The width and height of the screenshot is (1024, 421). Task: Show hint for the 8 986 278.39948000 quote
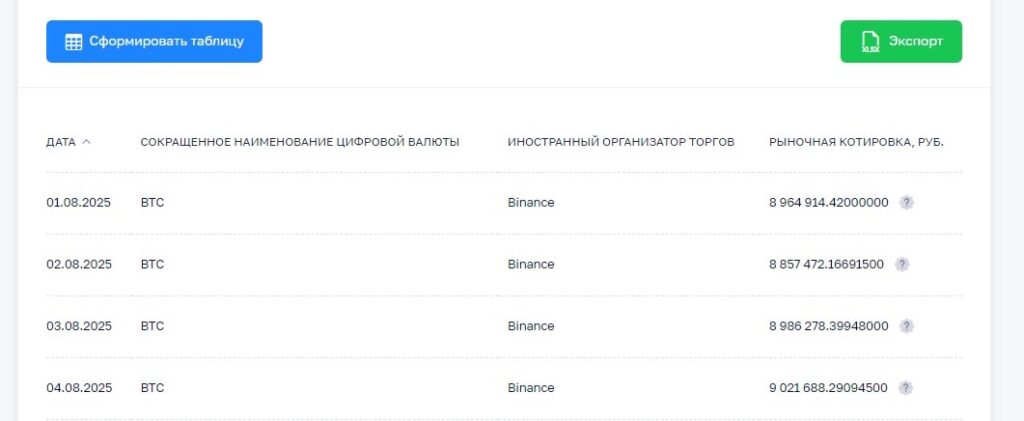(x=906, y=326)
